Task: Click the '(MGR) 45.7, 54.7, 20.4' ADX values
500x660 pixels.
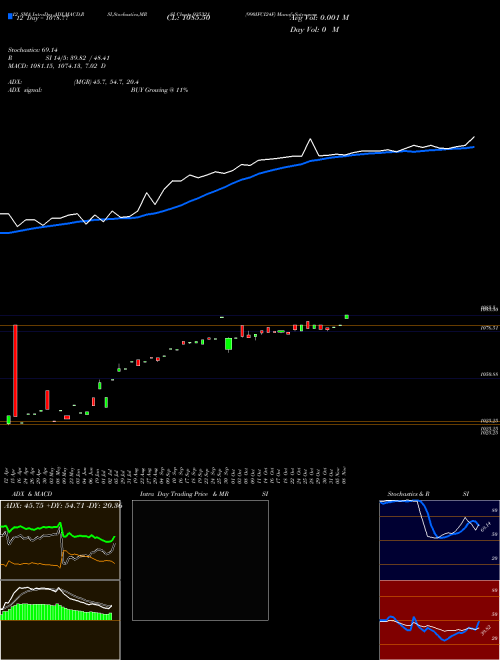Action: coord(106,82)
